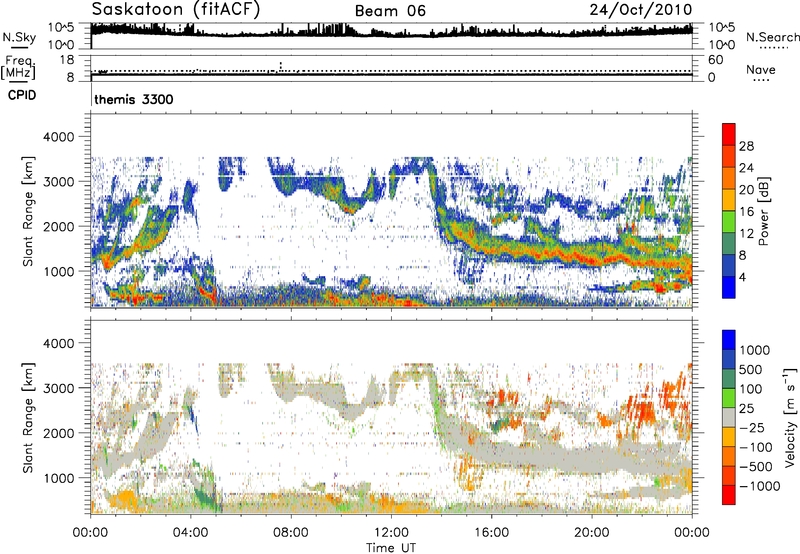Click the 'Beam 06' heading

coord(390,11)
